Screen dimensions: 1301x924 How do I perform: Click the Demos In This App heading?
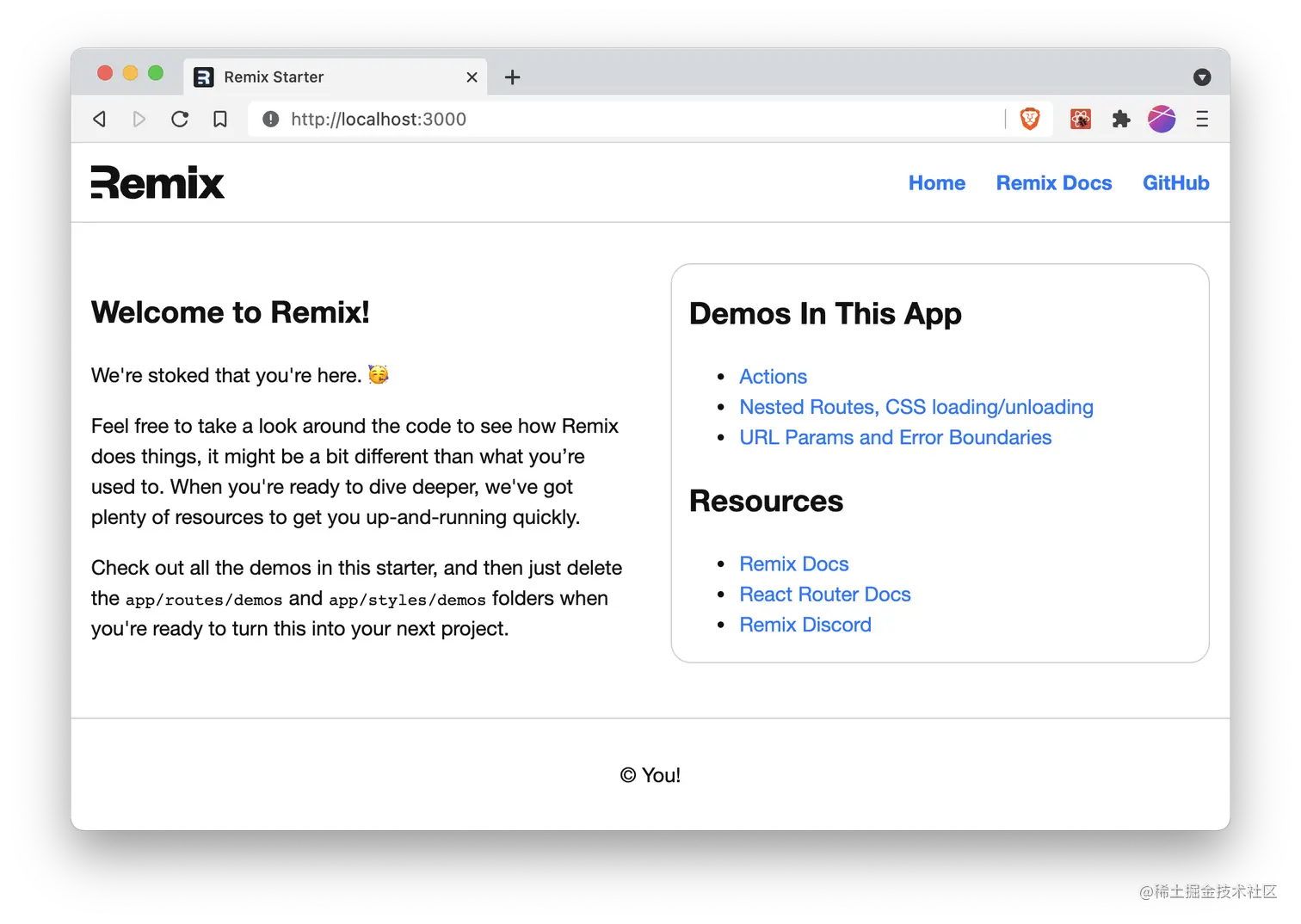pyautogui.click(x=825, y=314)
